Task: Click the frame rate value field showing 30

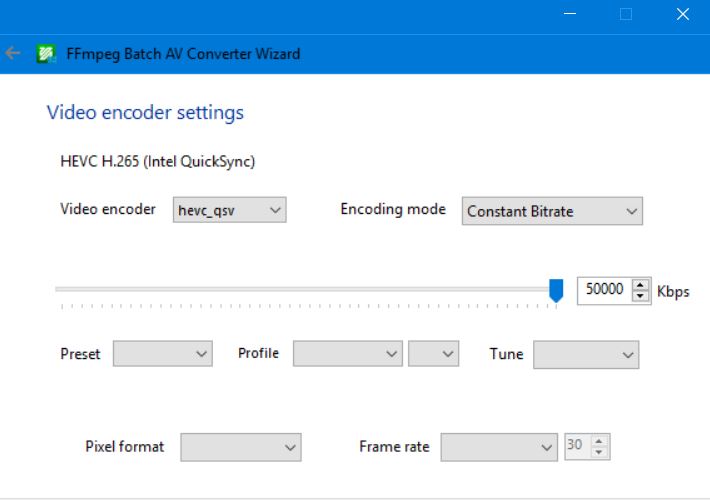Action: [x=577, y=446]
